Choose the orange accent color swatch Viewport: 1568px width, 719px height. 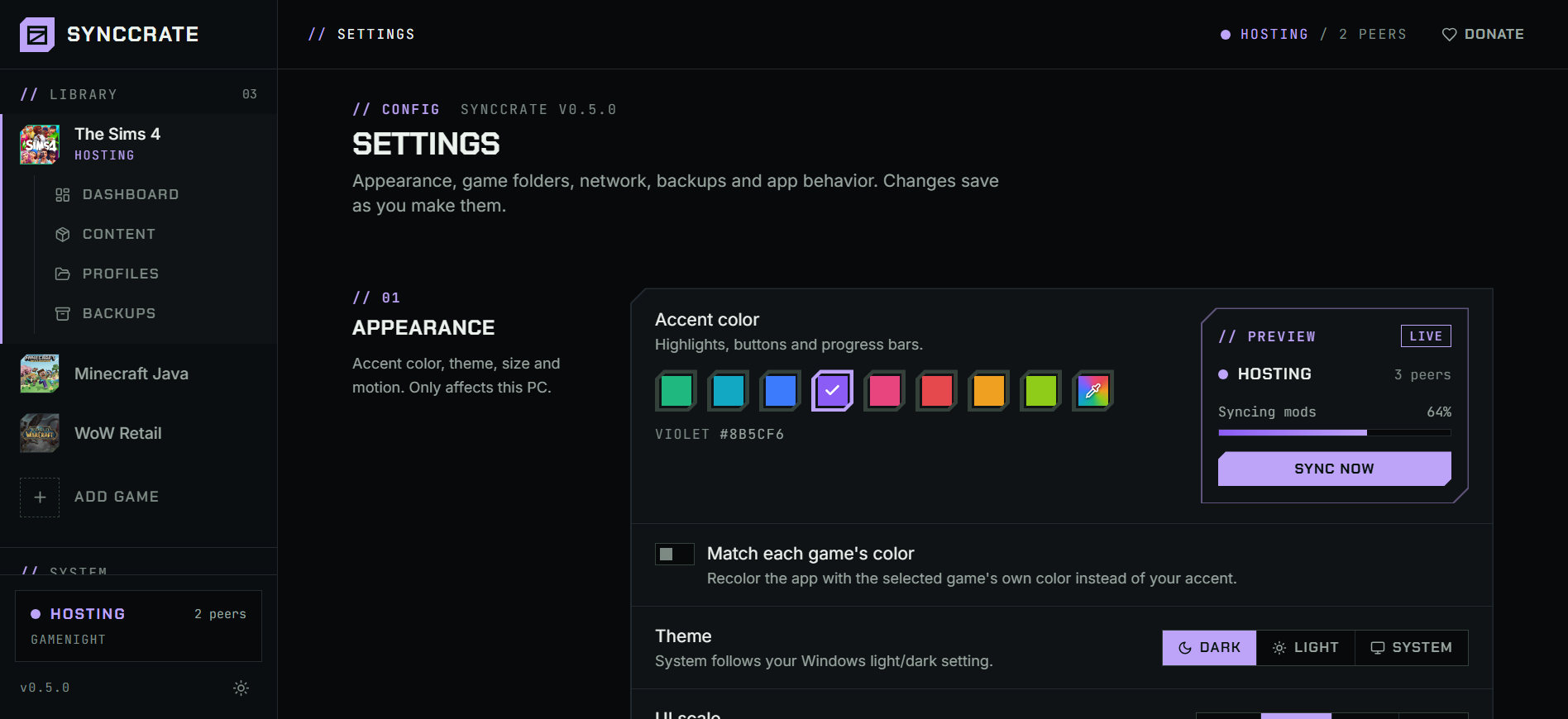coord(989,391)
